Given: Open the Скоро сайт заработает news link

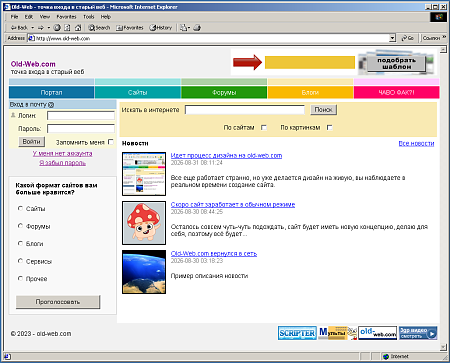Looking at the screenshot, I should click(x=233, y=204).
